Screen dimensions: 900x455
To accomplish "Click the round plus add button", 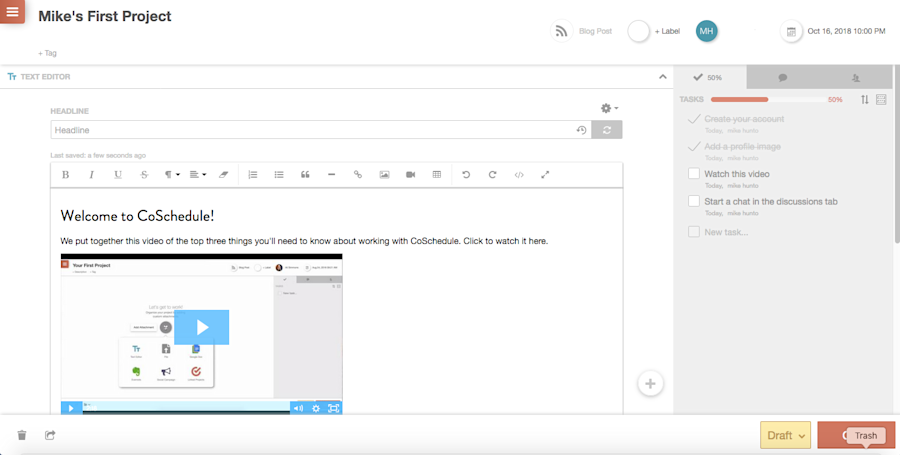I will (x=650, y=384).
